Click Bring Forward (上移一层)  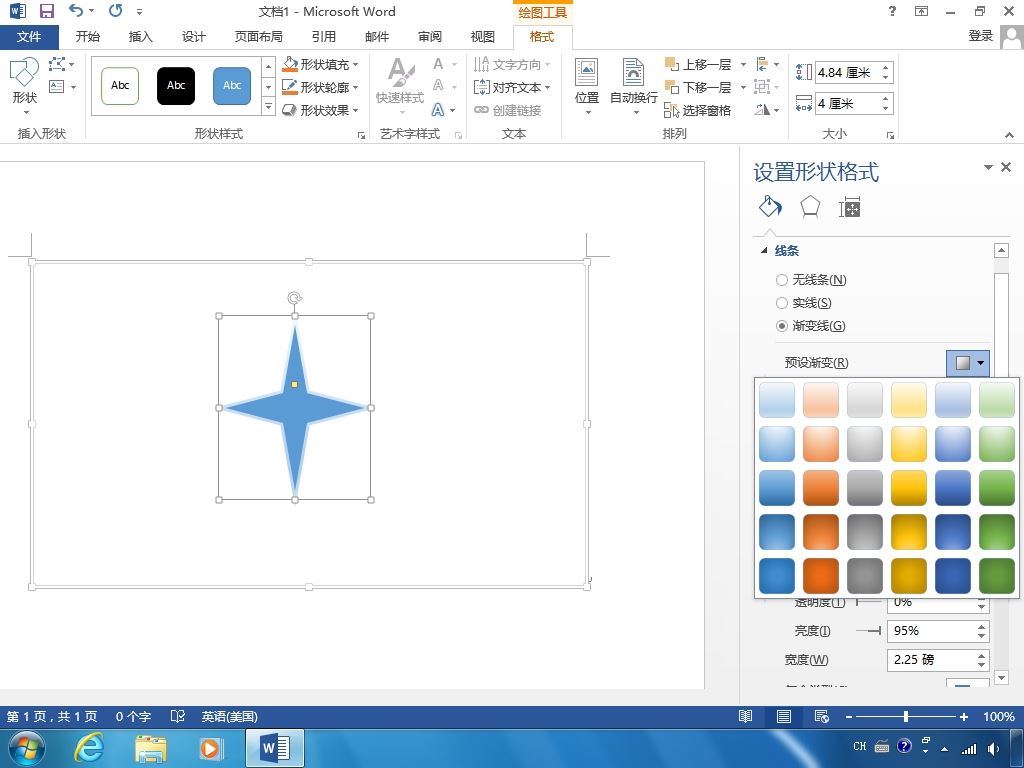point(697,64)
